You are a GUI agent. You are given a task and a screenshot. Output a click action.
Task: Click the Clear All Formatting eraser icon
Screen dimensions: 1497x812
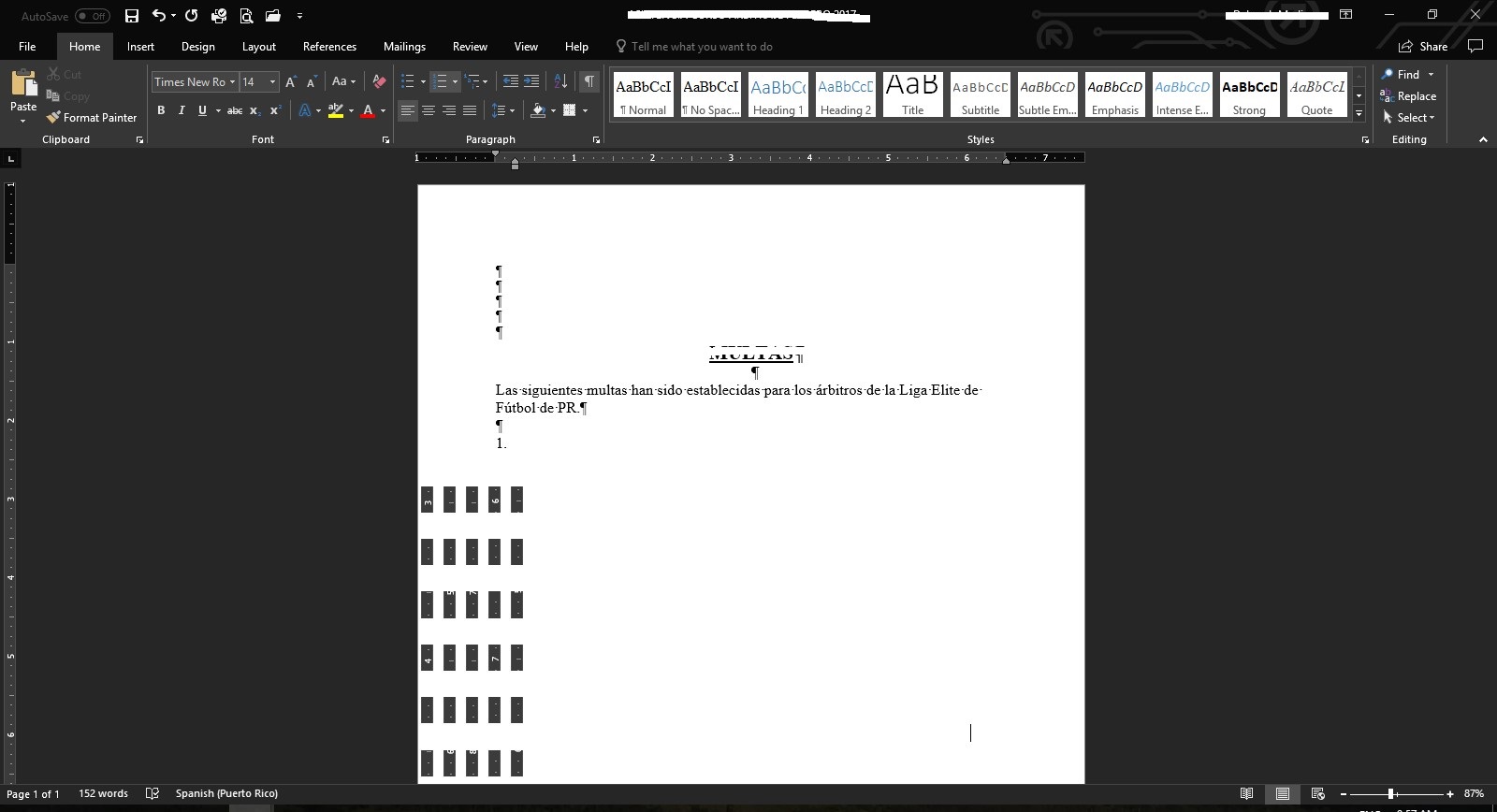(379, 81)
